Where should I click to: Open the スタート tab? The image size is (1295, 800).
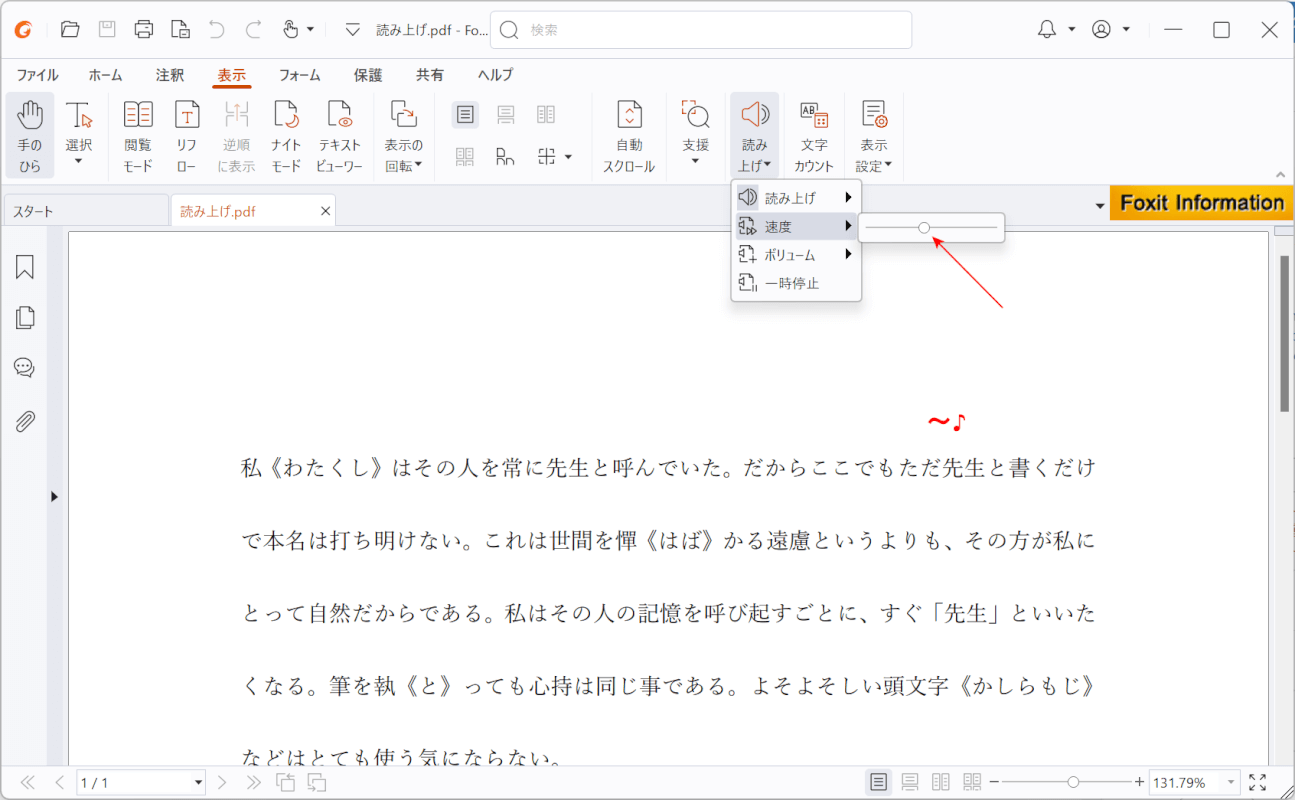point(86,211)
